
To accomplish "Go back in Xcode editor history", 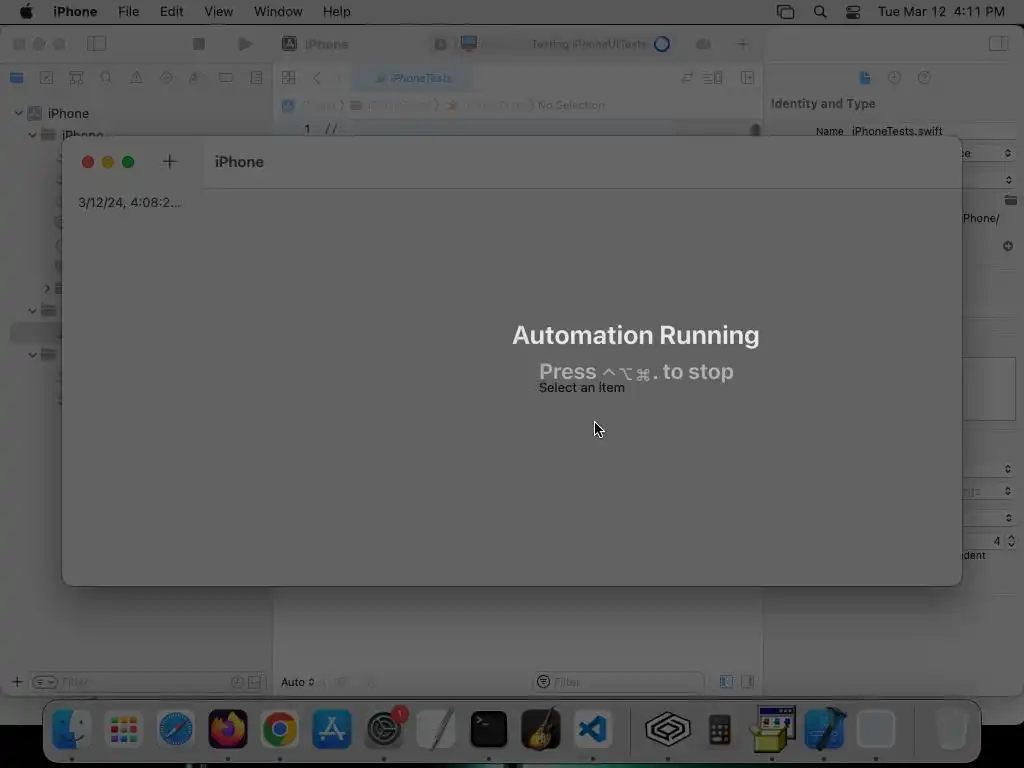I will 317,78.
